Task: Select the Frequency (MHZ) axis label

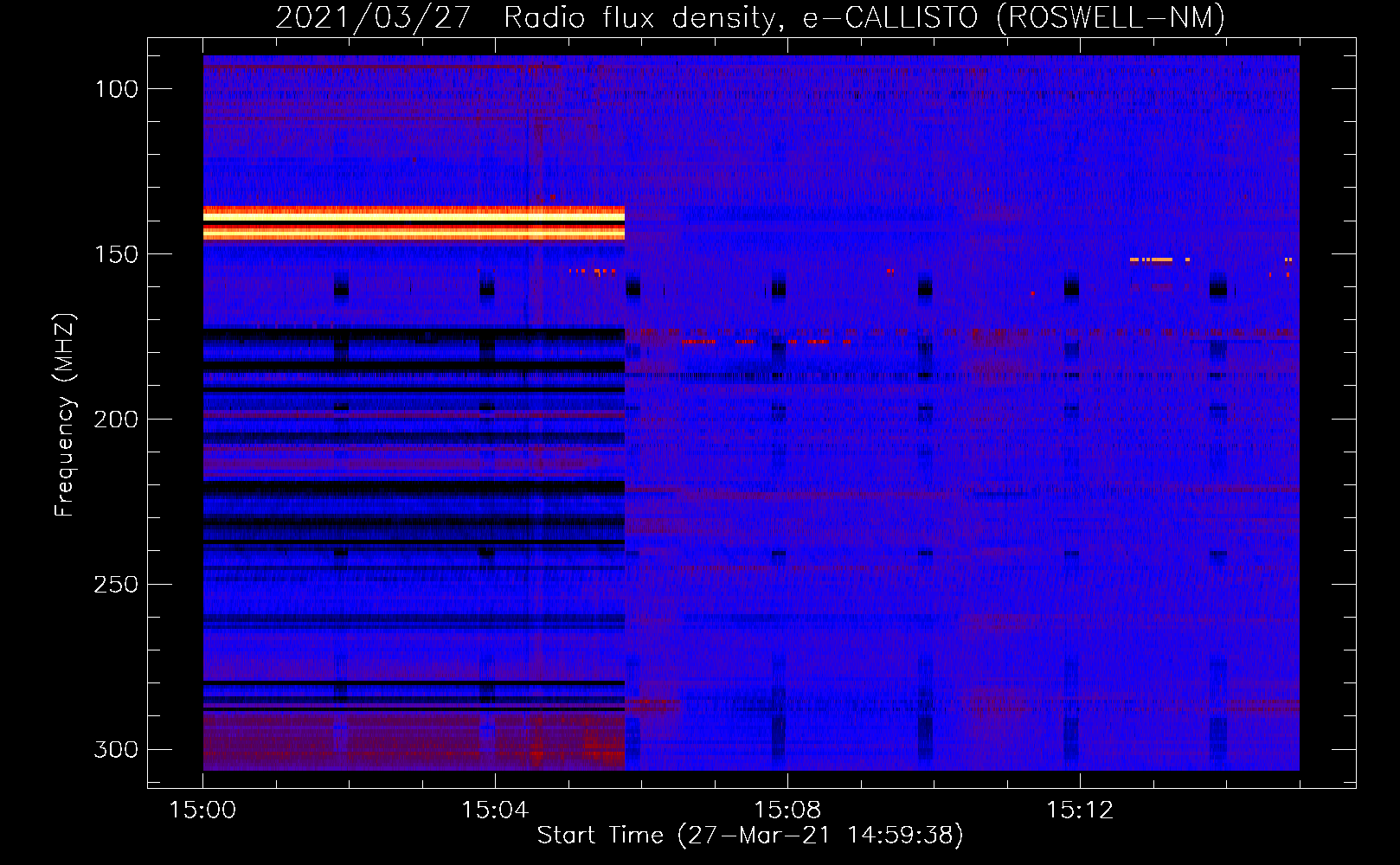Action: 65,414
